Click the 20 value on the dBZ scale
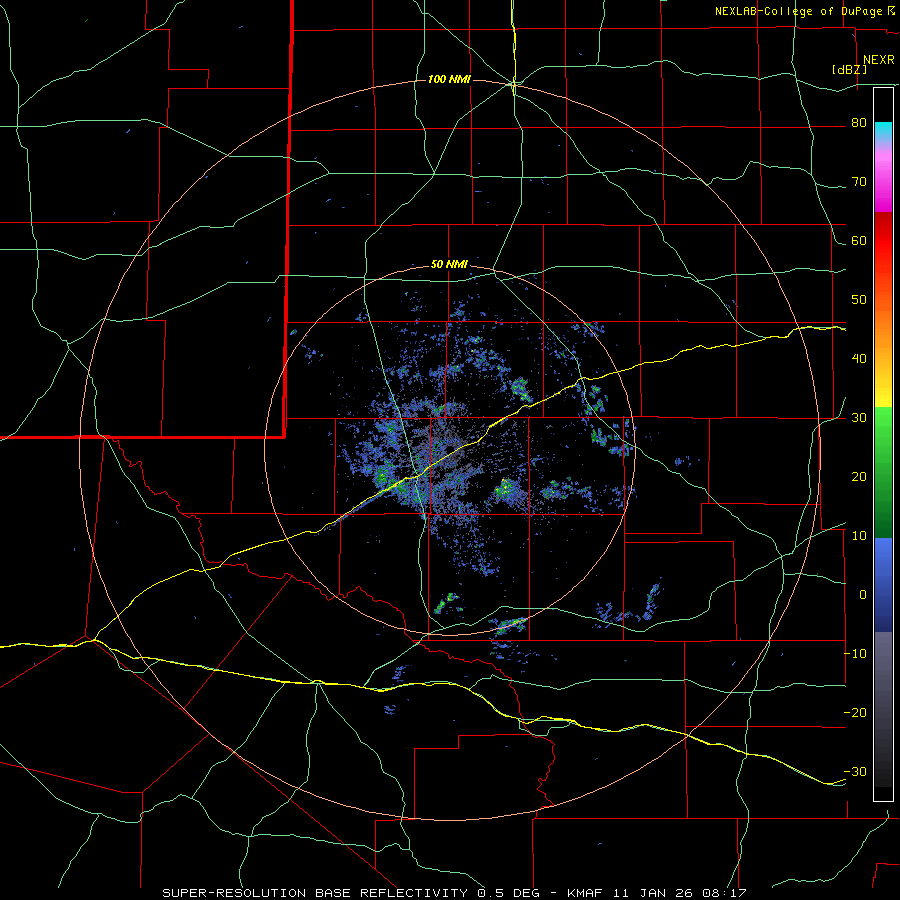Screen dimensions: 900x900 pyautogui.click(x=859, y=477)
